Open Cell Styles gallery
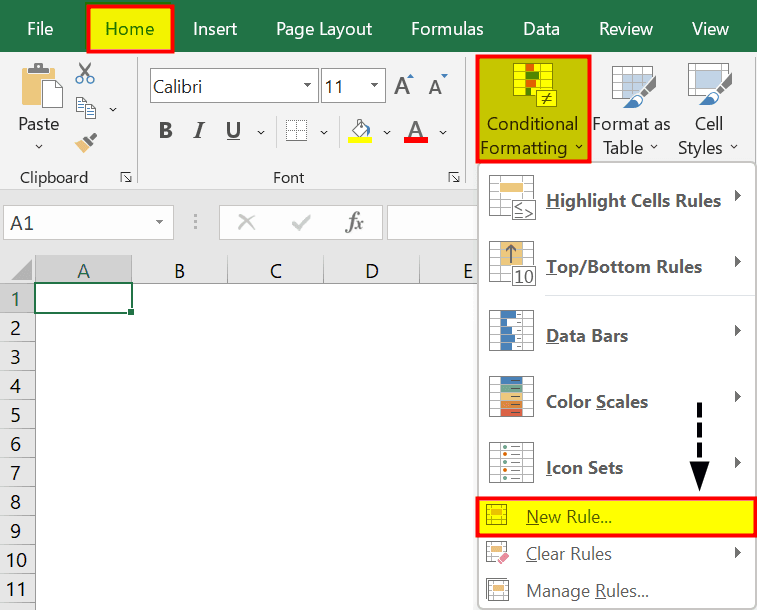Image resolution: width=757 pixels, height=610 pixels. pos(708,110)
